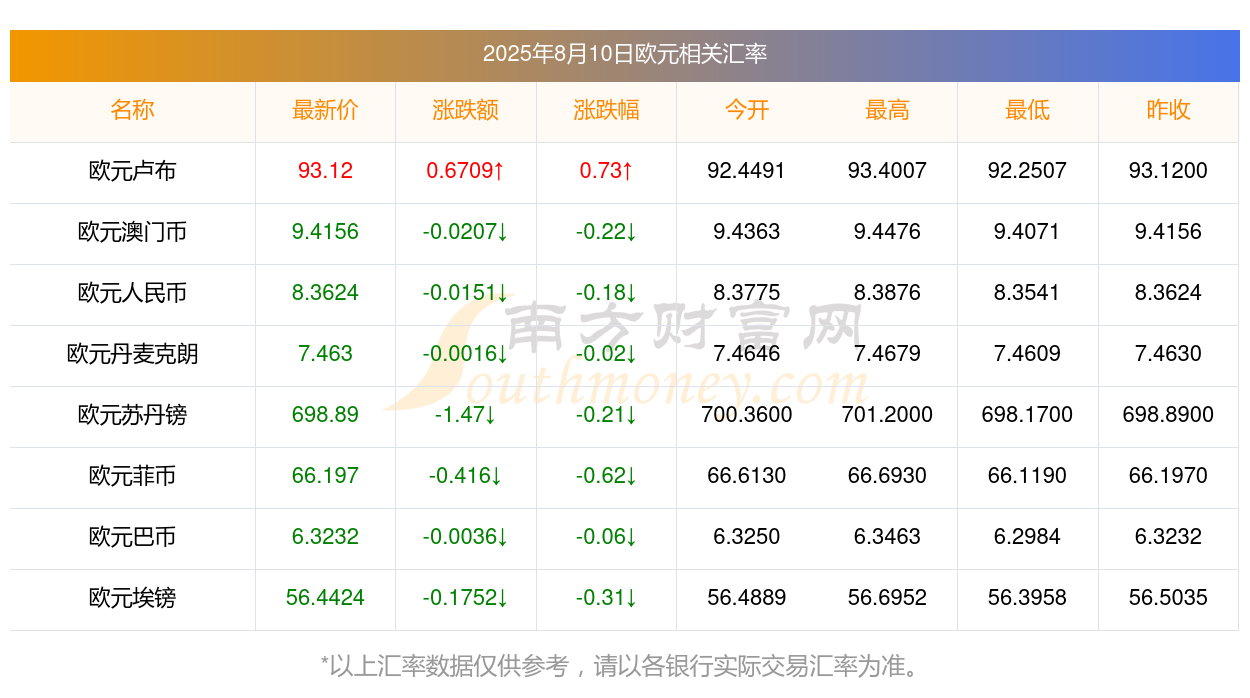Select the latest price 93.12
The height and width of the screenshot is (698, 1250).
pyautogui.click(x=325, y=171)
